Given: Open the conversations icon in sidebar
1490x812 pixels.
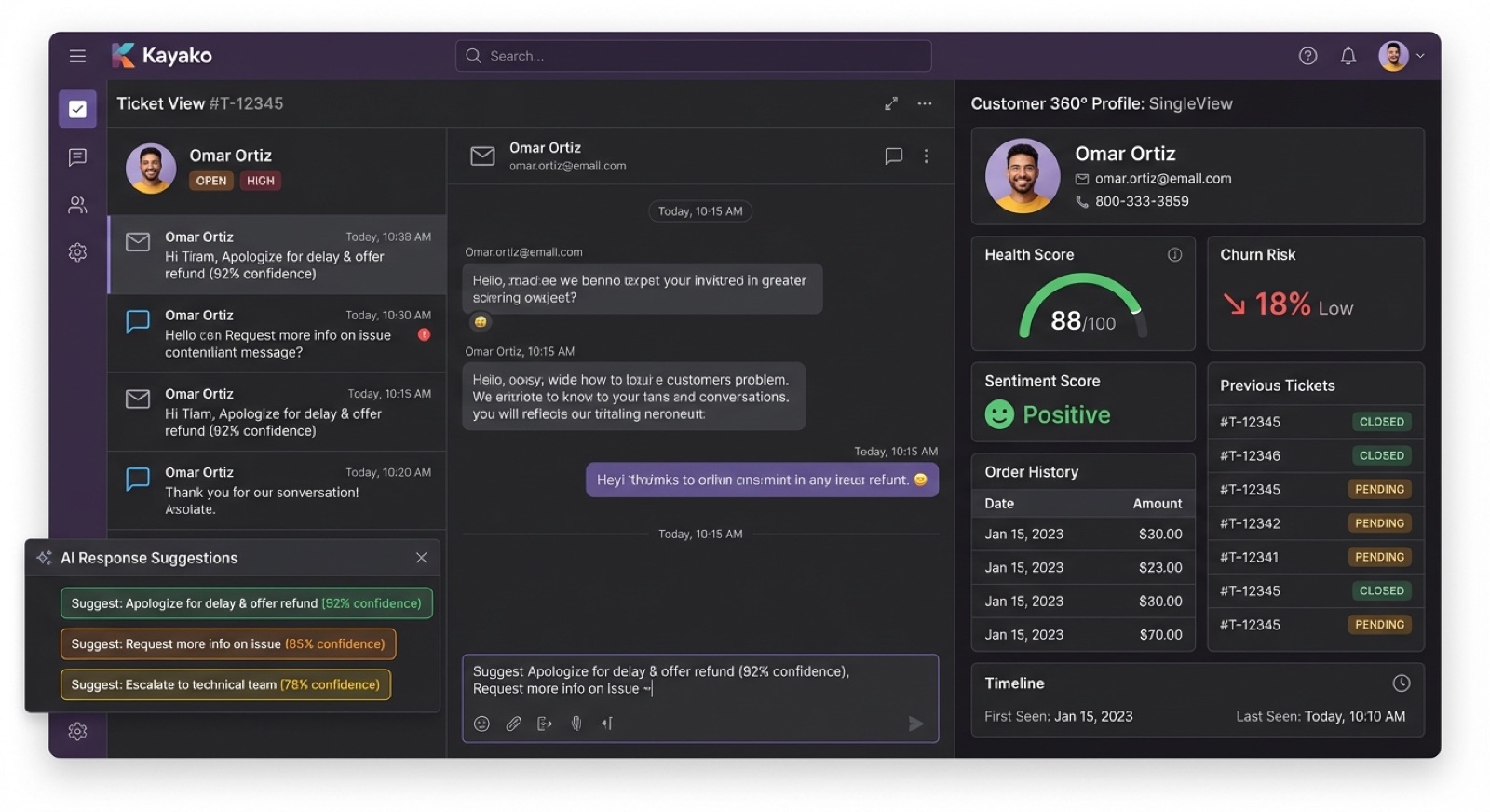Looking at the screenshot, I should click(x=77, y=157).
